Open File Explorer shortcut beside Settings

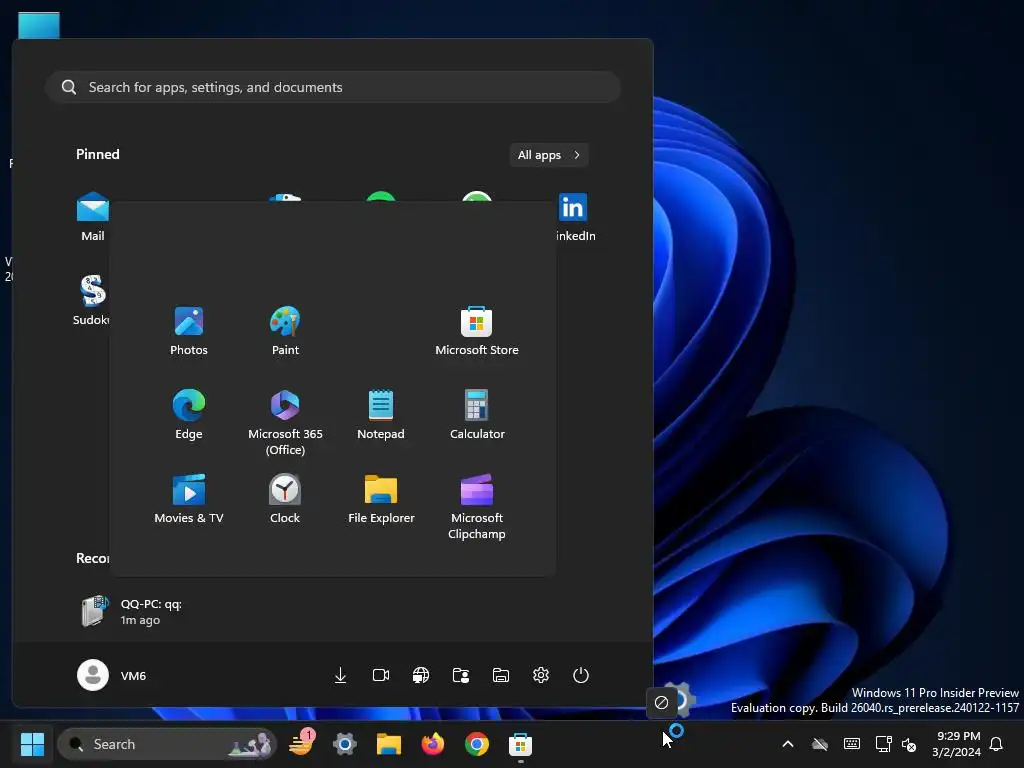[501, 675]
